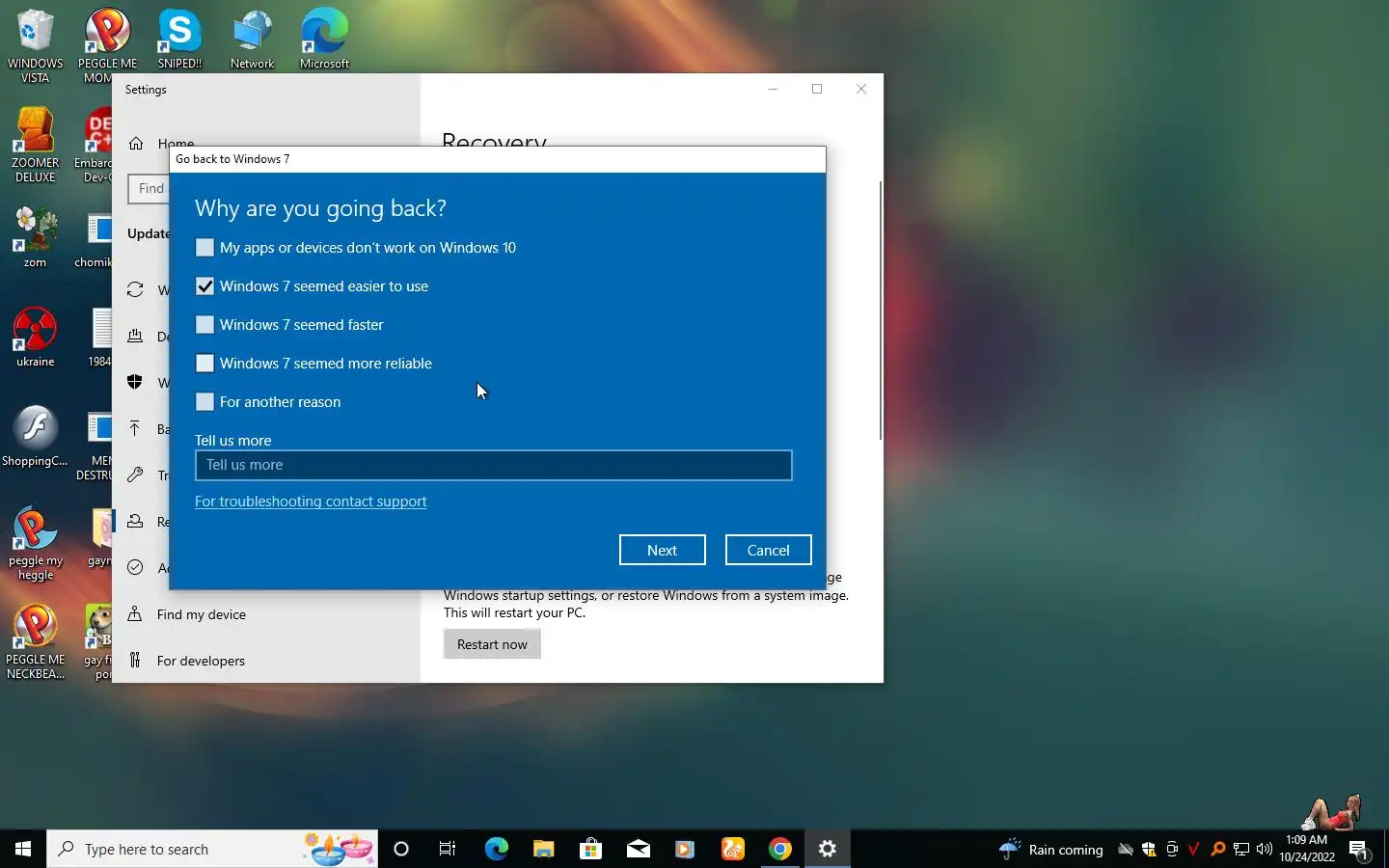Open Find my device settings
This screenshot has height=868, width=1389.
(x=201, y=614)
